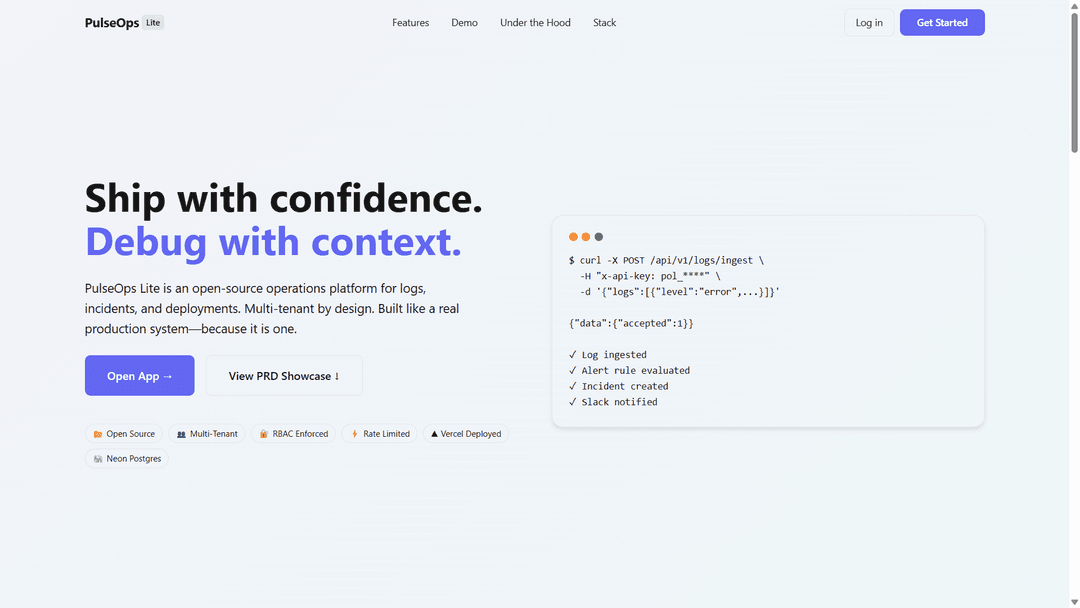
Task: Click the lock icon on RBAC Enforced badge
Action: (x=264, y=434)
